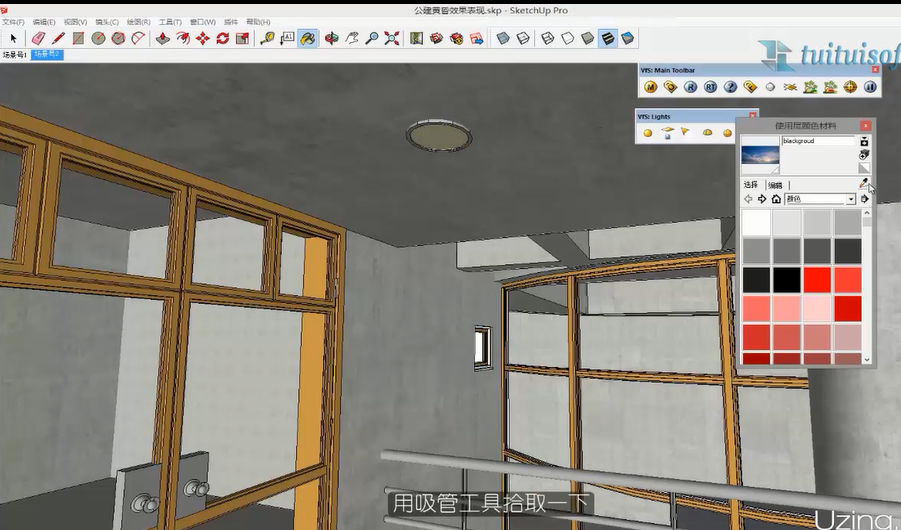Select the second scene tab
Screen dimensions: 901x530
pos(47,55)
